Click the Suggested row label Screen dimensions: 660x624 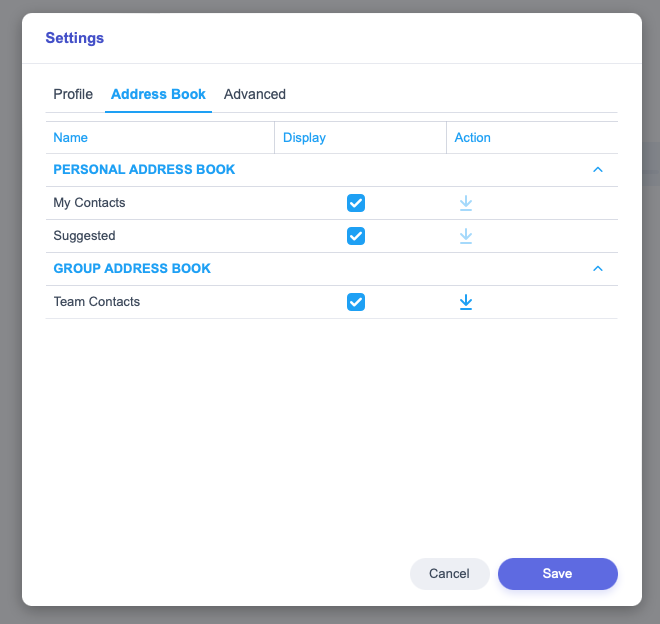coord(84,236)
